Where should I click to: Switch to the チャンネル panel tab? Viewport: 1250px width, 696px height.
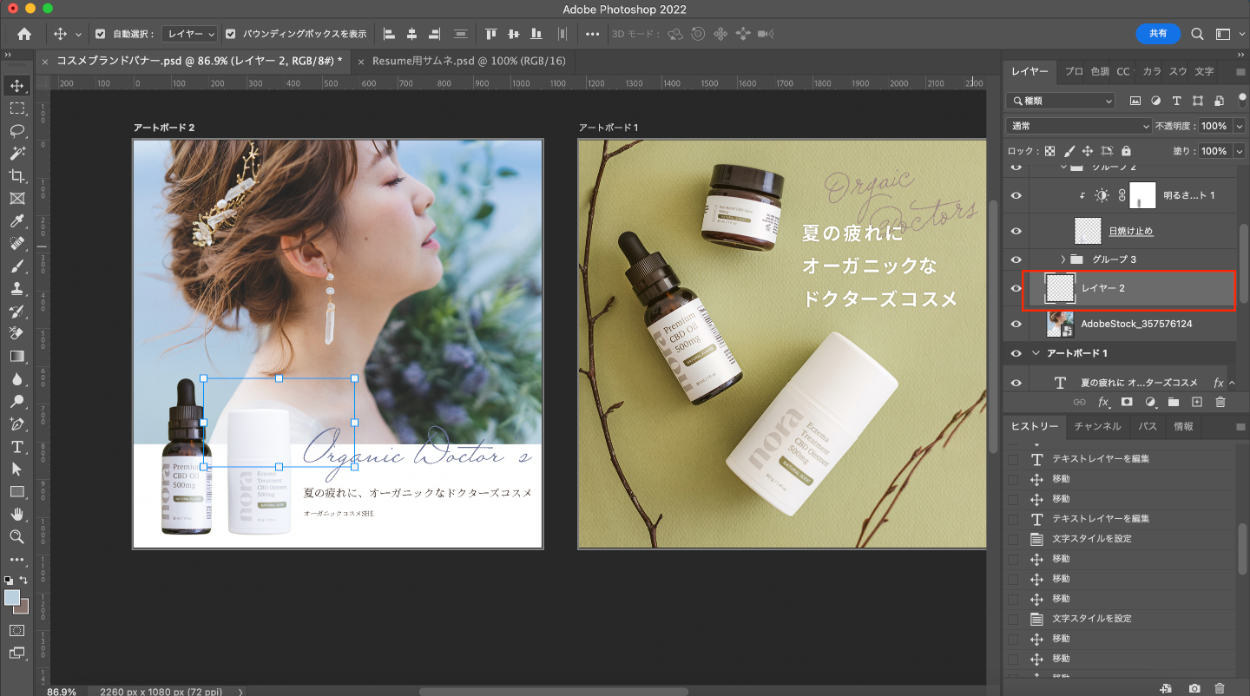(x=1097, y=426)
